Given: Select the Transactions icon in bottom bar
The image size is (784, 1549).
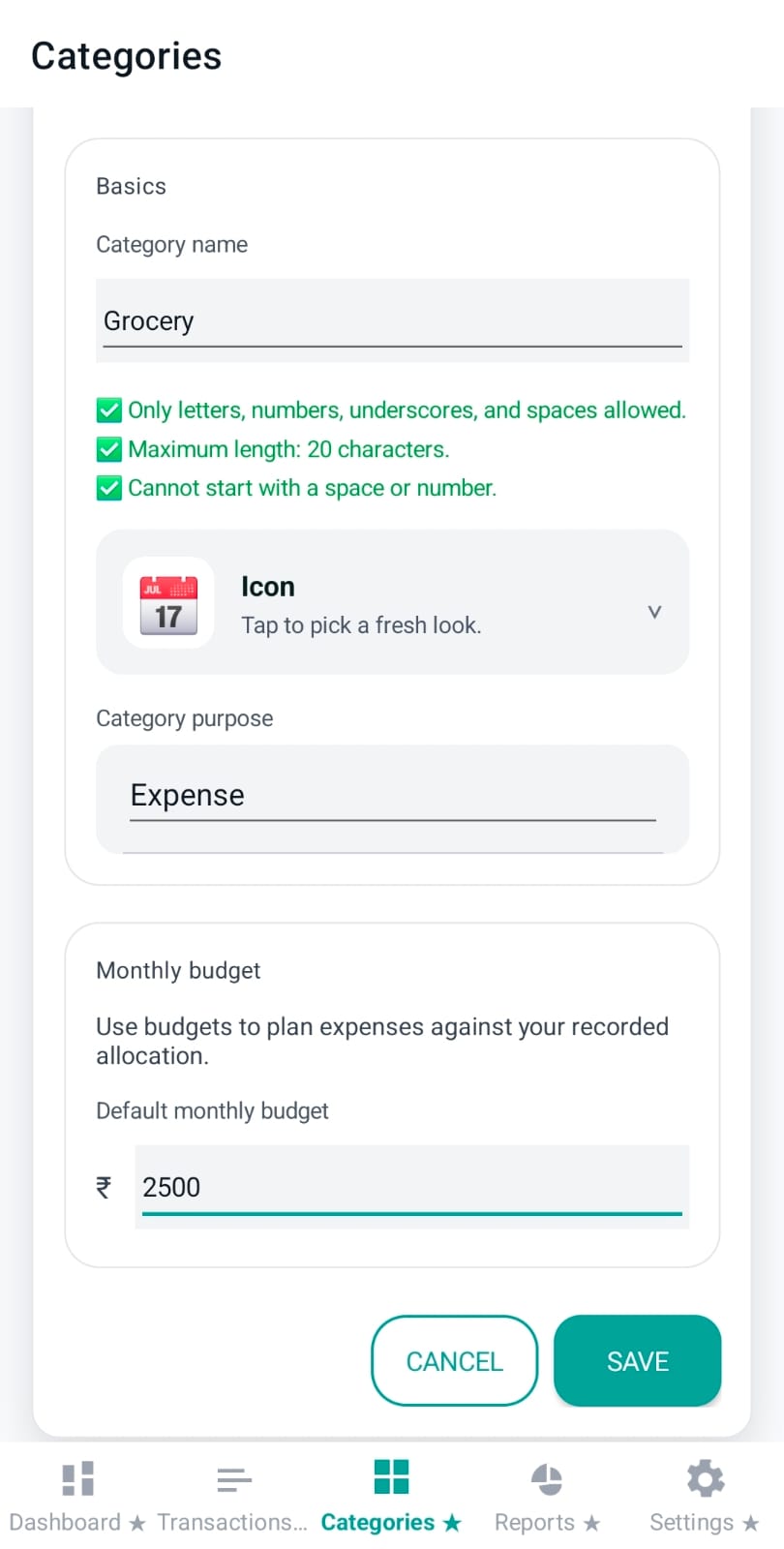Looking at the screenshot, I should [x=234, y=1479].
